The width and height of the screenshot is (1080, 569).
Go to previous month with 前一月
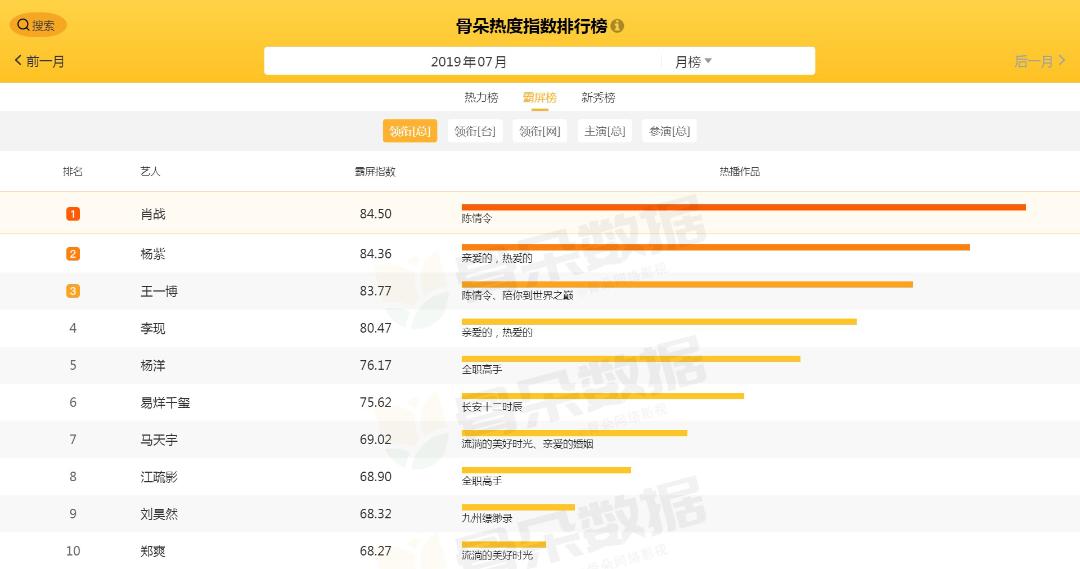[40, 61]
